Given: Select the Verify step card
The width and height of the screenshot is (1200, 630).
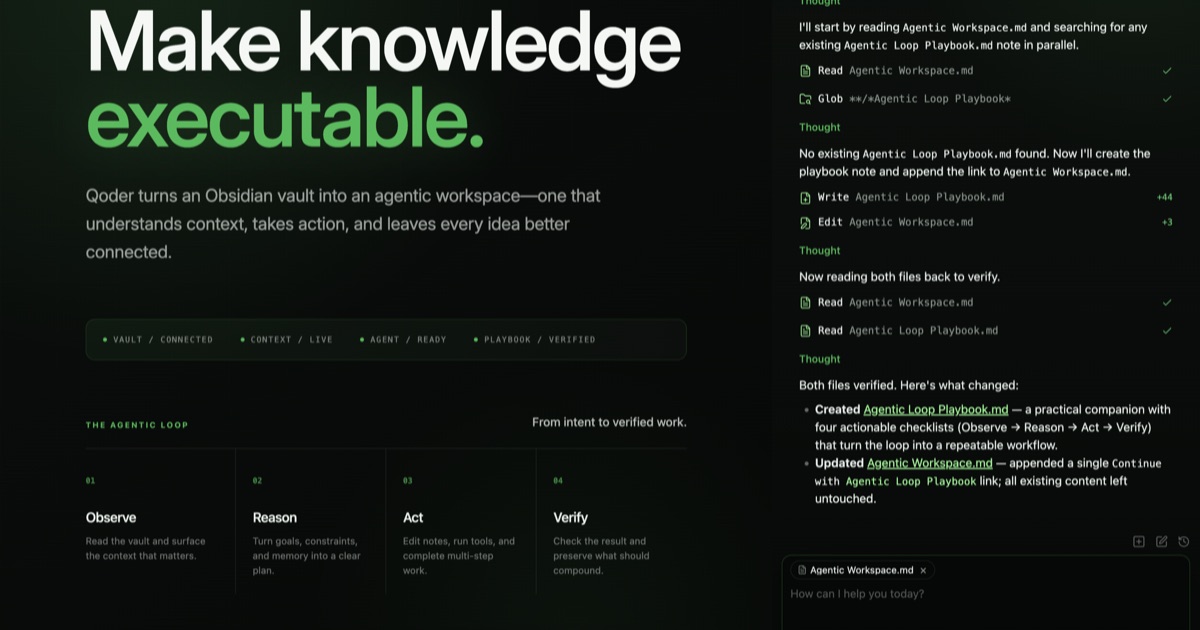Looking at the screenshot, I should (612, 522).
